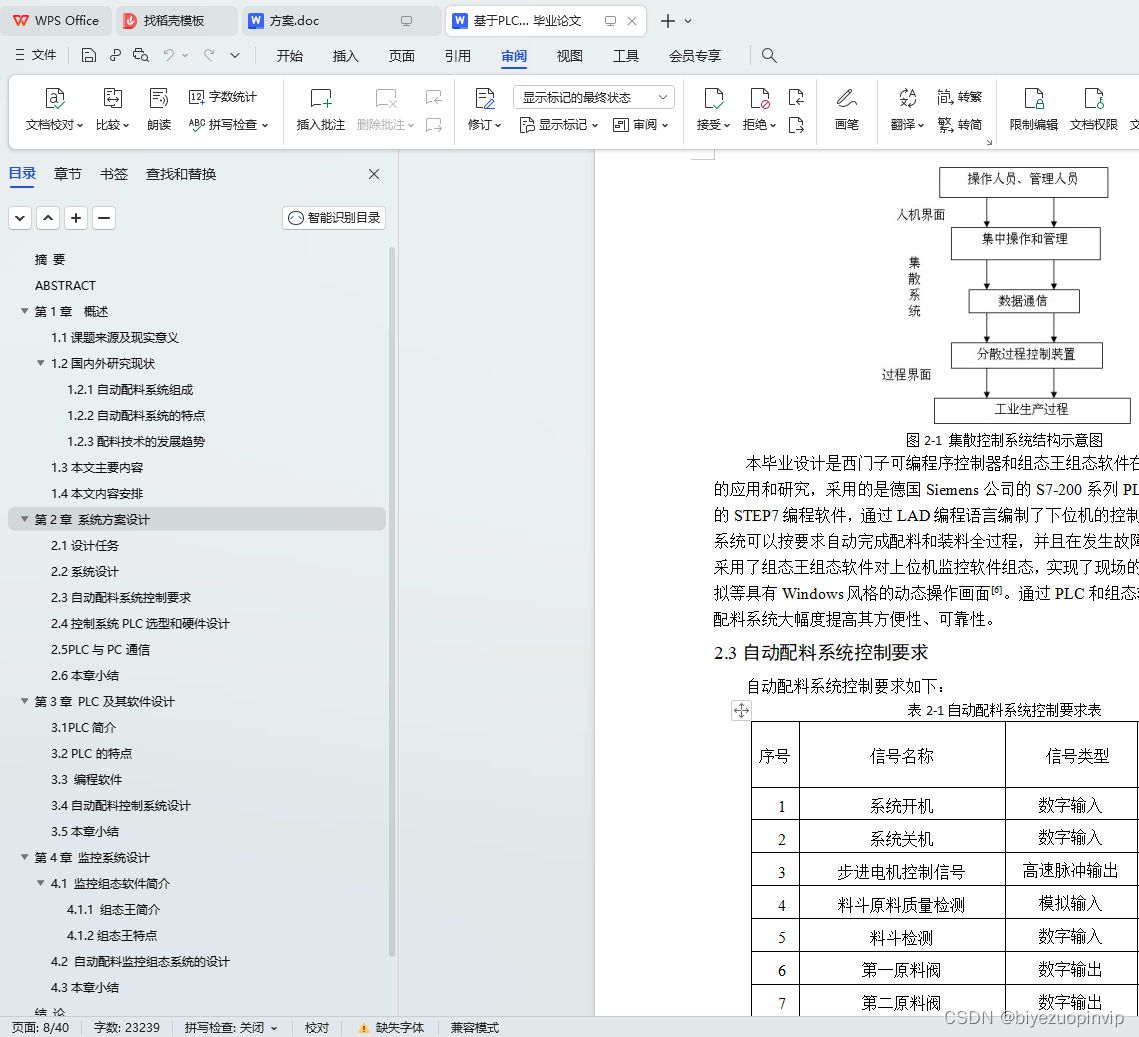This screenshot has height=1037, width=1139.
Task: Click the collapse-all up chevron in outline
Action: click(x=48, y=218)
